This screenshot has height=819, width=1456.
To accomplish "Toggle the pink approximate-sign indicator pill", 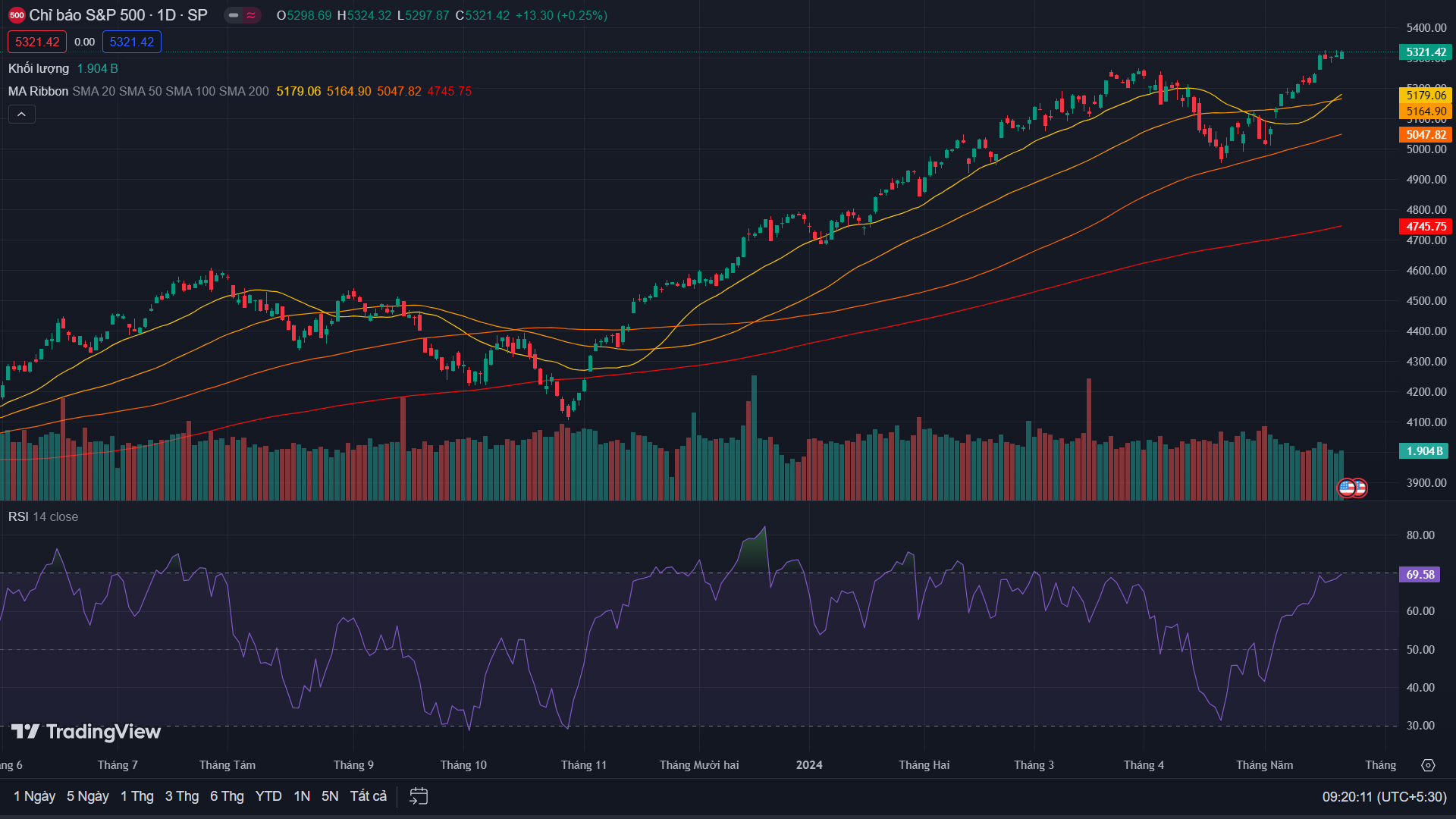I will [x=251, y=15].
